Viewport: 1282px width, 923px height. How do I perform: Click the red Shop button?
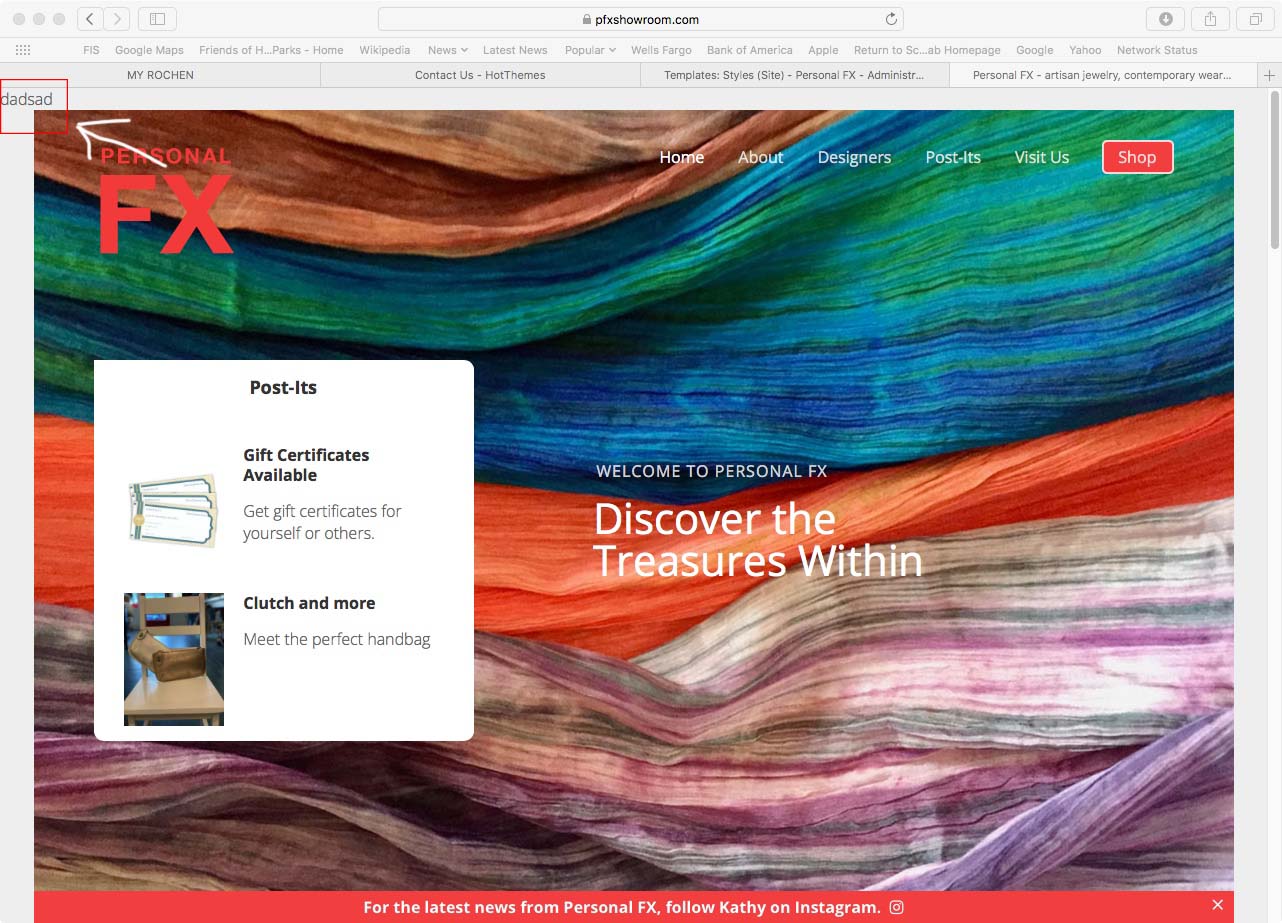pos(1137,157)
